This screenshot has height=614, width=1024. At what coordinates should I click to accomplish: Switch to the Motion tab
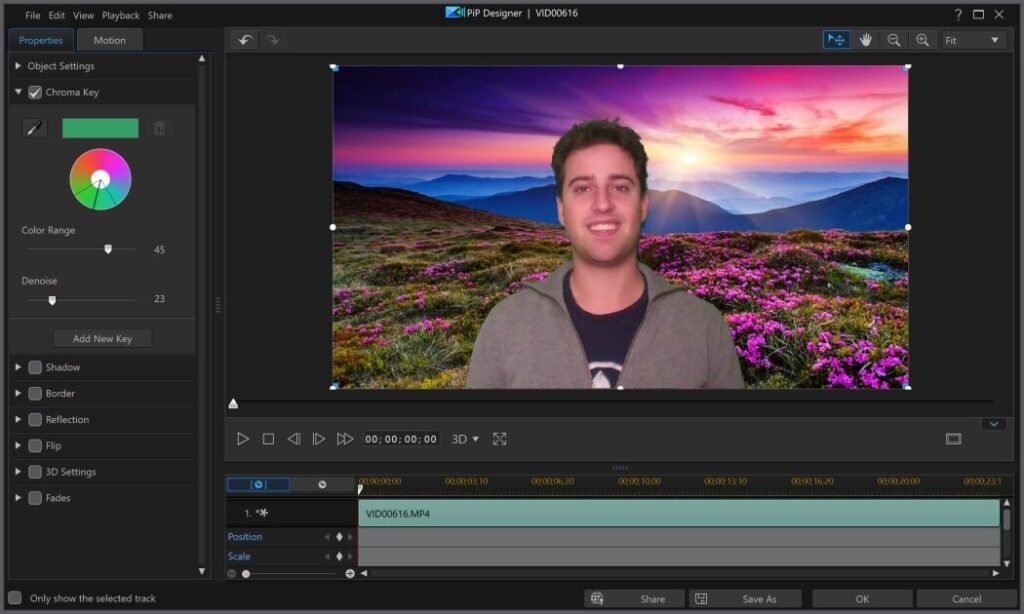[x=110, y=40]
